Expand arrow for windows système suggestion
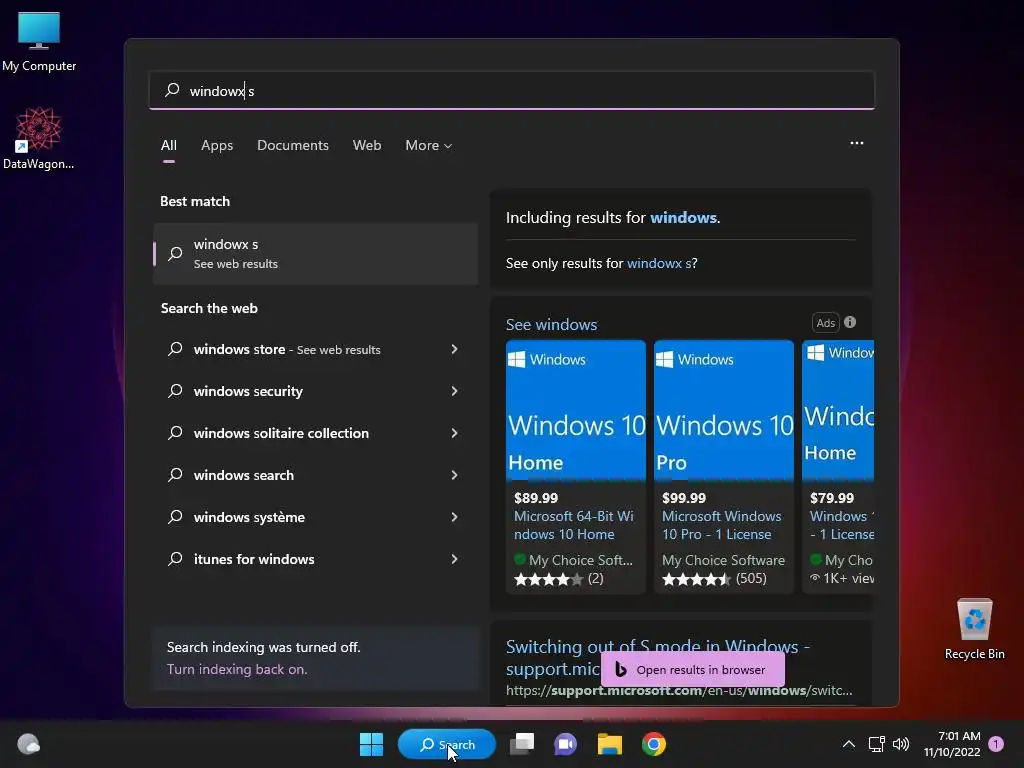Screen dimensions: 1024x768 point(454,517)
